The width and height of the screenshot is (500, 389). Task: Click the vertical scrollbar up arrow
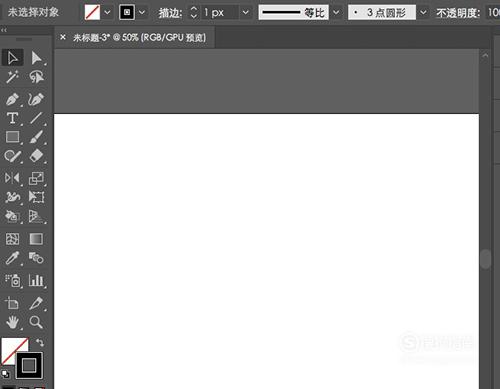[x=485, y=56]
